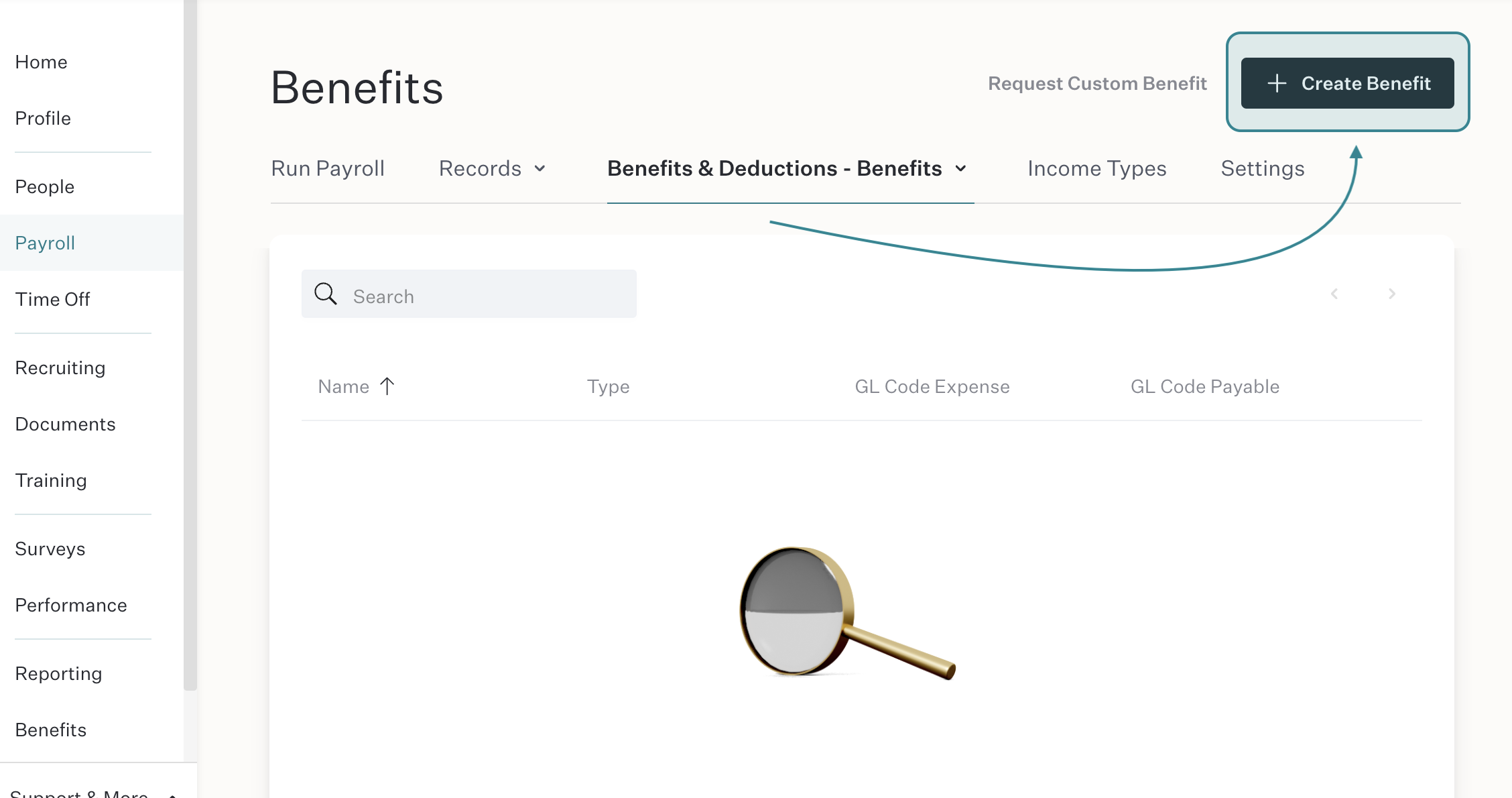The height and width of the screenshot is (798, 1512).
Task: Go to next page arrow
Action: [x=1392, y=294]
